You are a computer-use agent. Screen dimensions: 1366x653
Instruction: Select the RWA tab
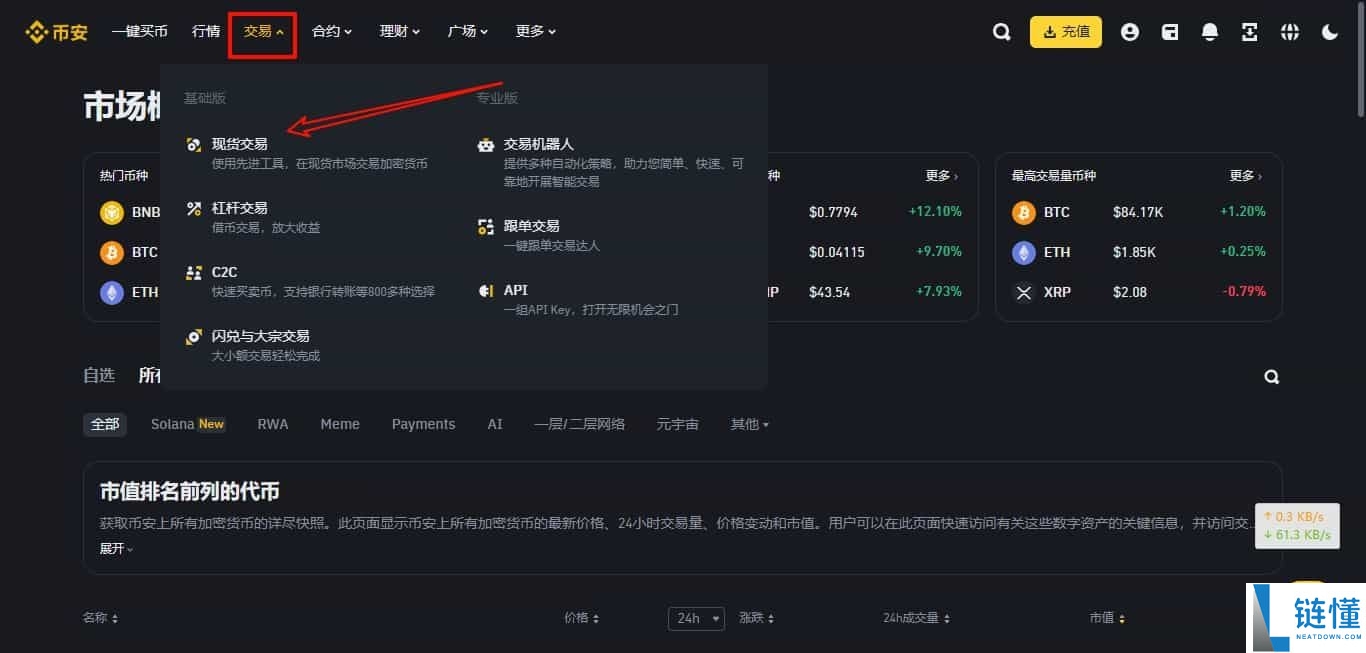273,424
